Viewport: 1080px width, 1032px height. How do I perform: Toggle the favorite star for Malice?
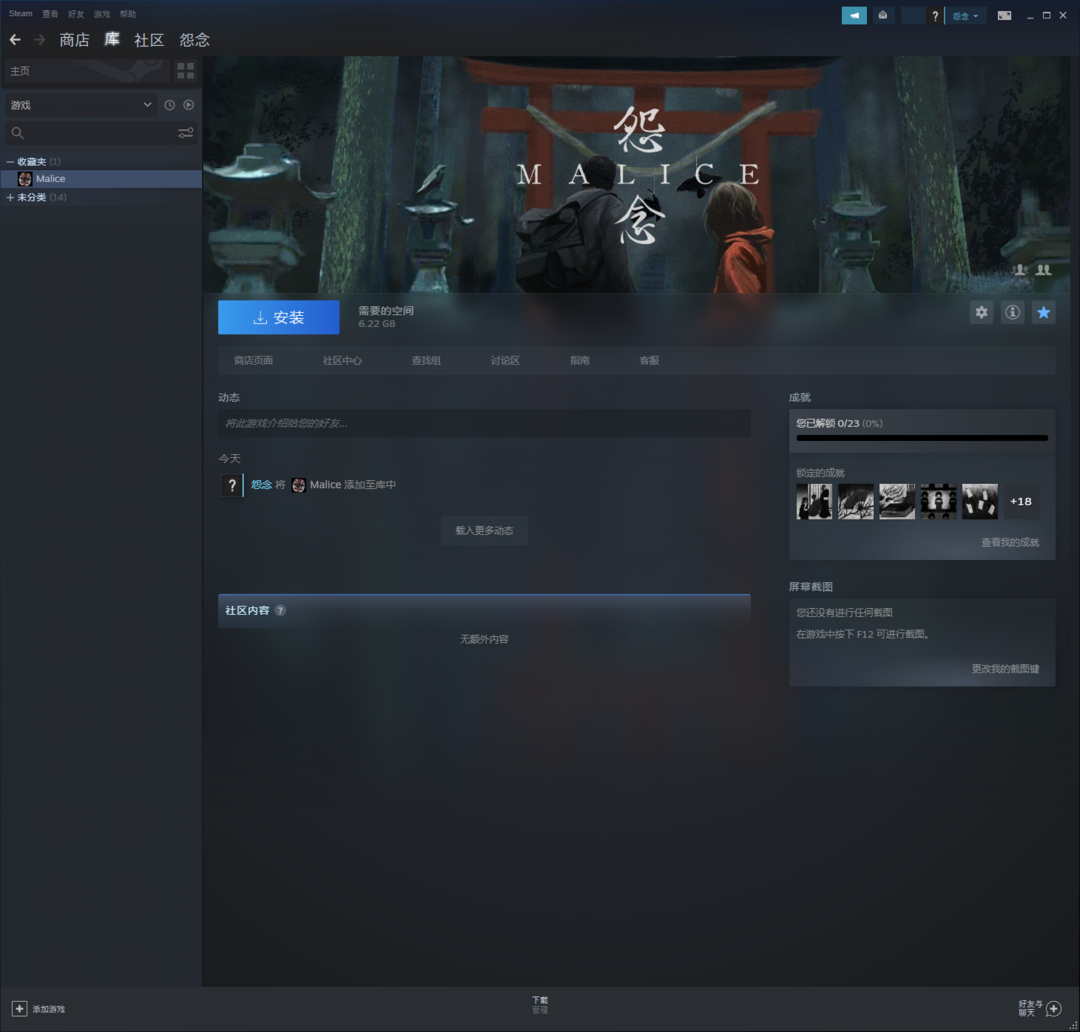[x=1043, y=313]
